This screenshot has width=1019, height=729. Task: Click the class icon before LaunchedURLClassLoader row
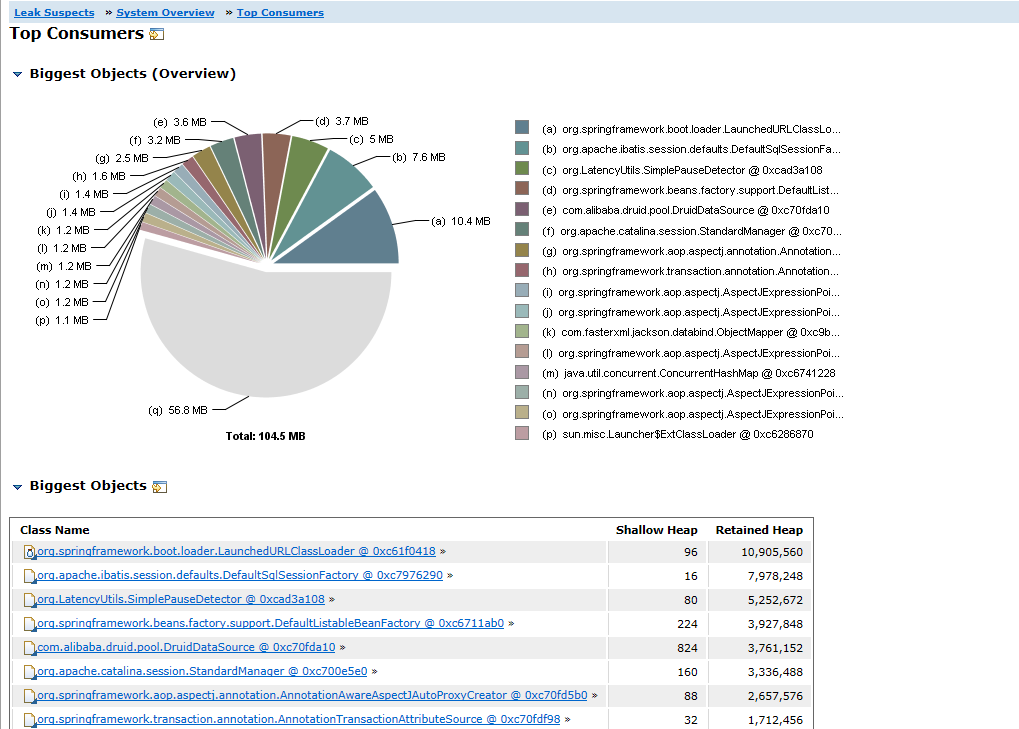(29, 552)
